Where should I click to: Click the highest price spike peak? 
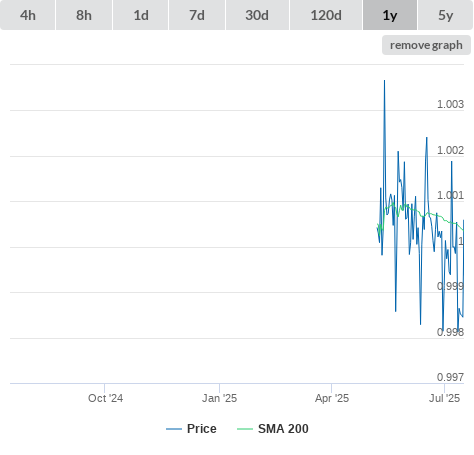[384, 81]
